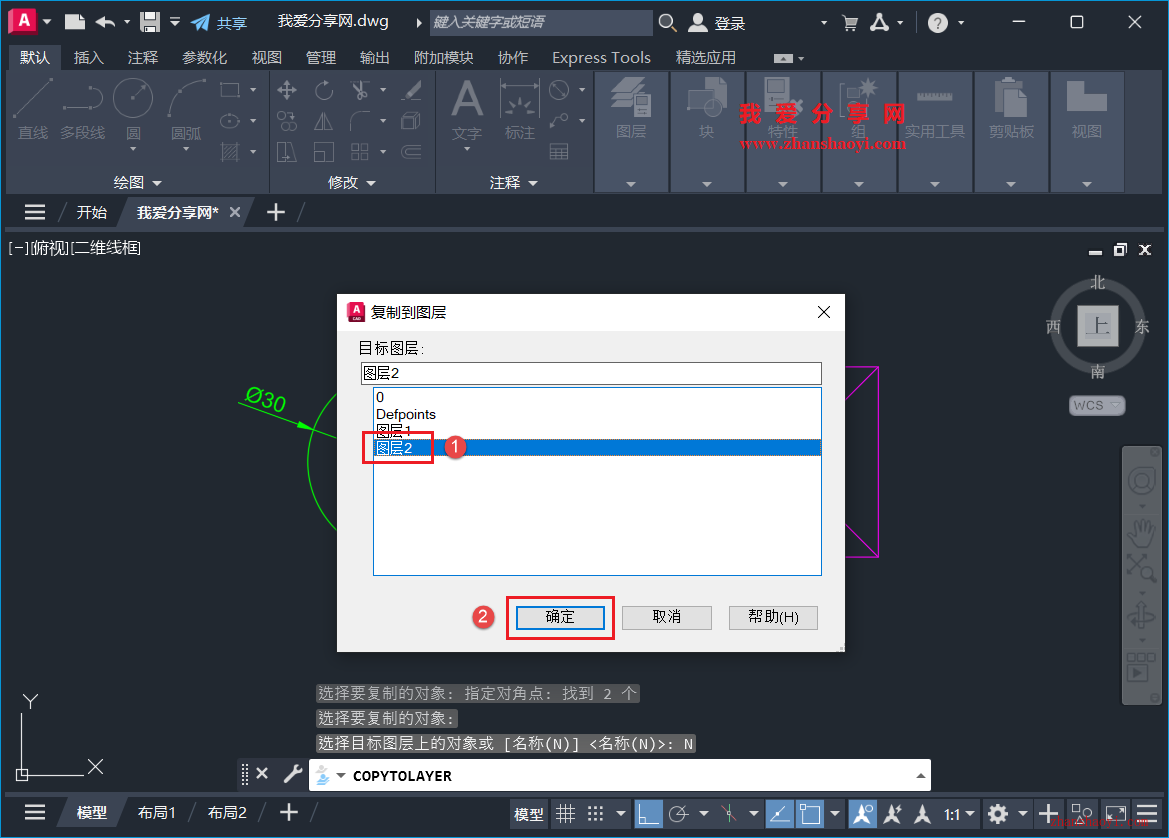
Task: Click the Text (文字) tool
Action: click(467, 109)
